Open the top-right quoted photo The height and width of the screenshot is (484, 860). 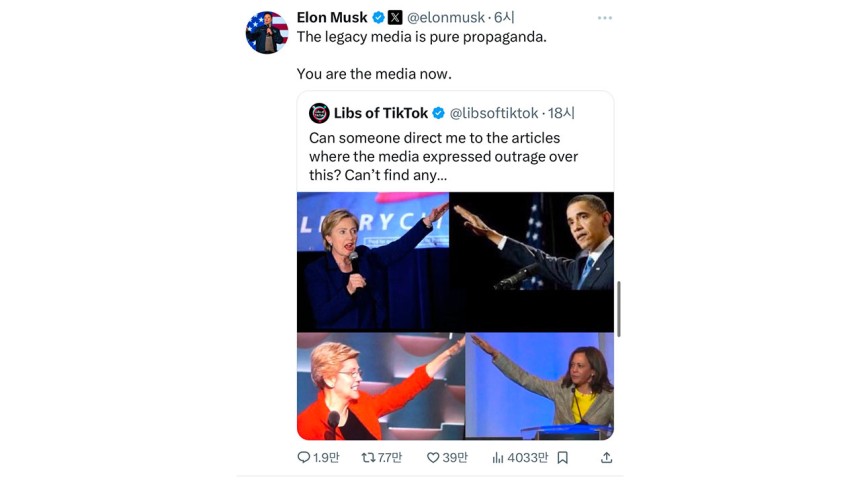coord(532,241)
